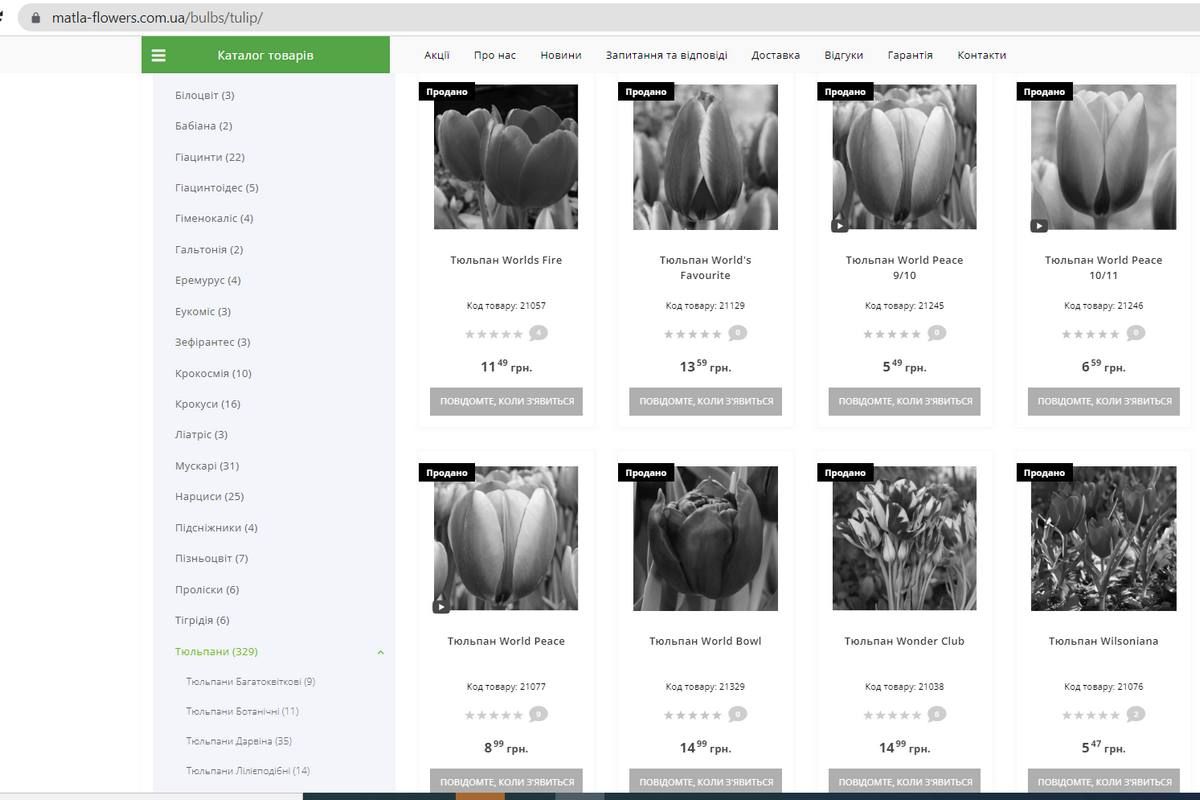
Task: Click the padlock icon in the address bar
Action: (x=37, y=18)
